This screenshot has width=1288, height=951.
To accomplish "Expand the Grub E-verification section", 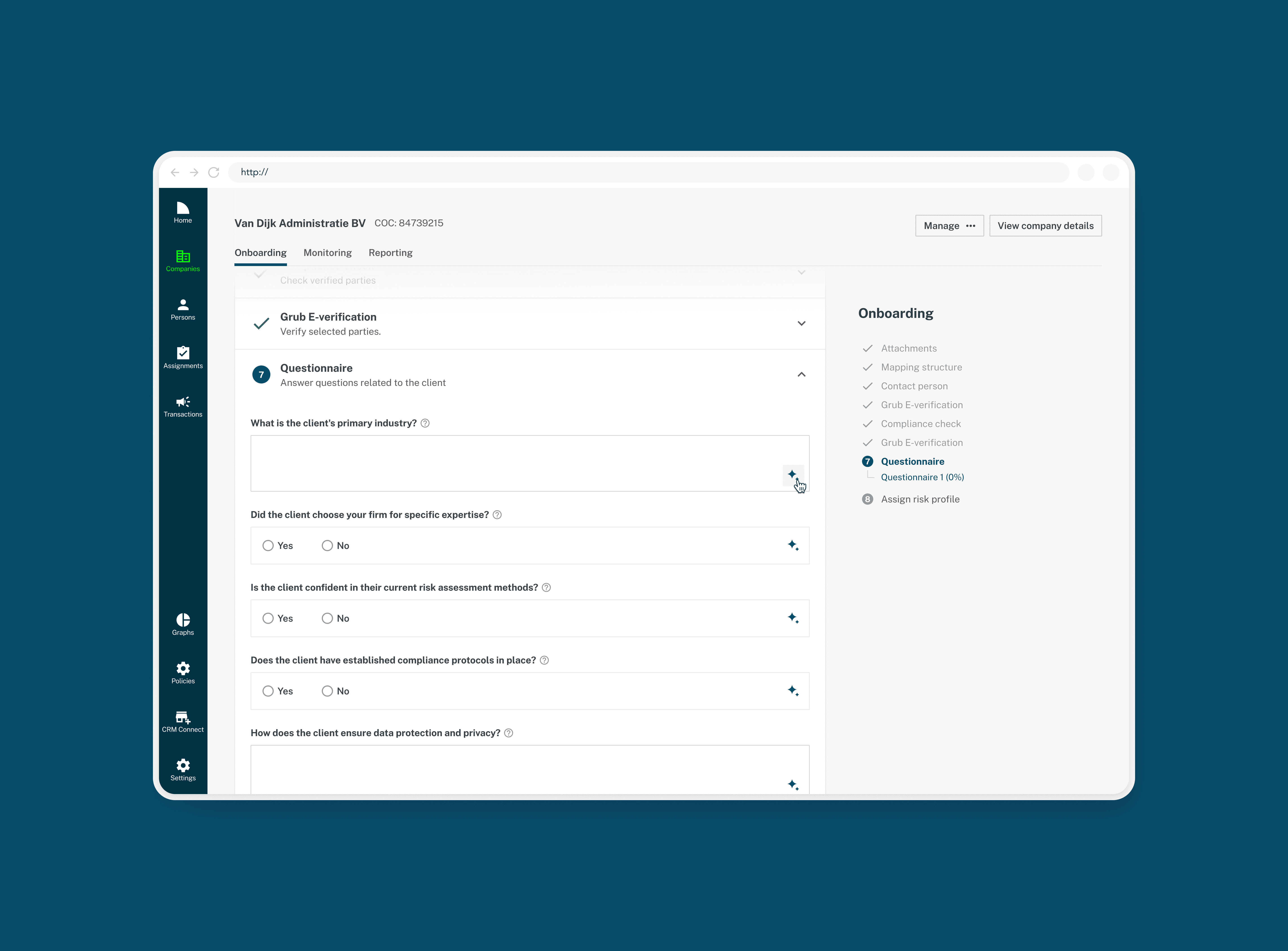I will click(801, 324).
